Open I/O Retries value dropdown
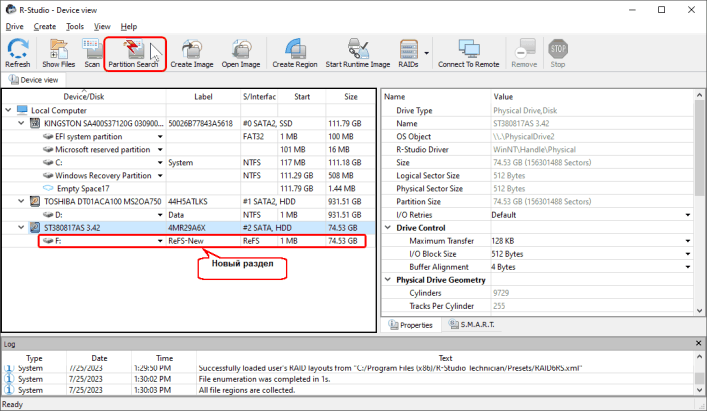This screenshot has height=411, width=707. pos(688,215)
